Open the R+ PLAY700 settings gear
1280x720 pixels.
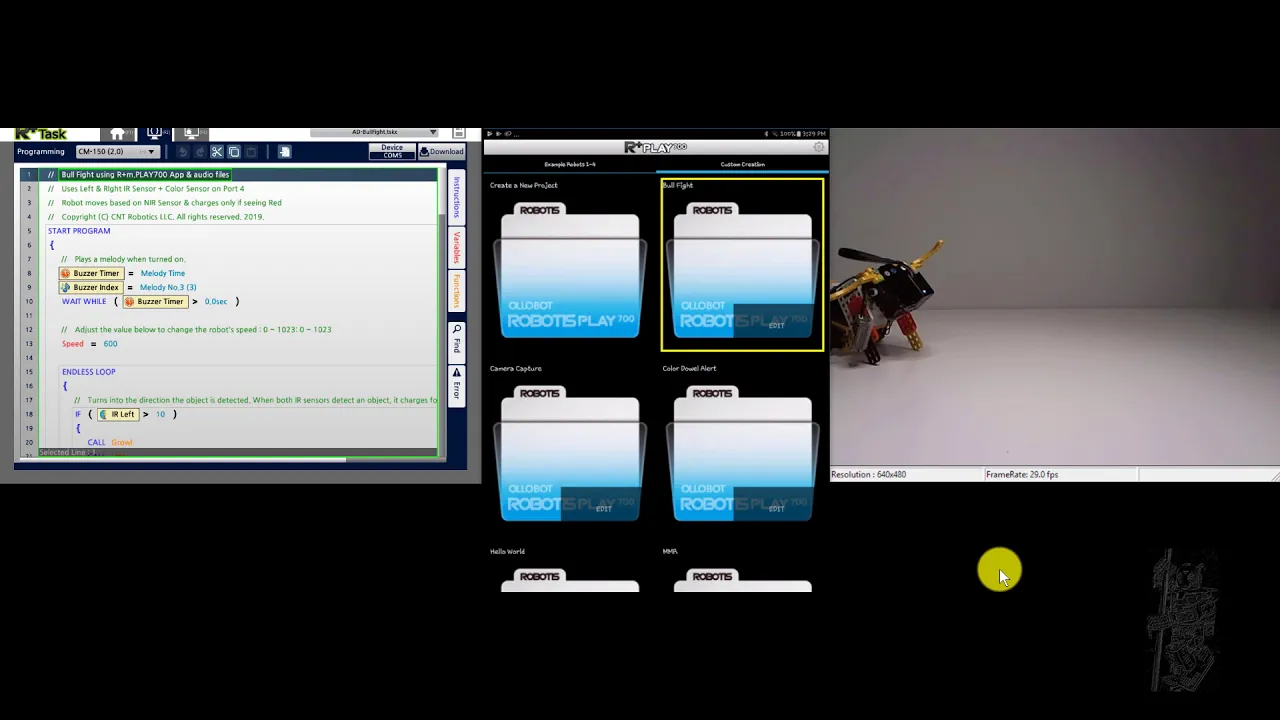tap(819, 147)
